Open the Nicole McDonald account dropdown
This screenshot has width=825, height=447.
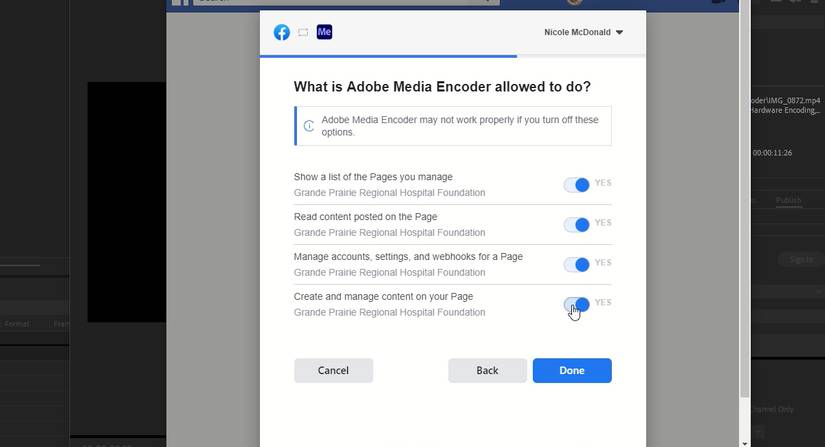[x=583, y=32]
